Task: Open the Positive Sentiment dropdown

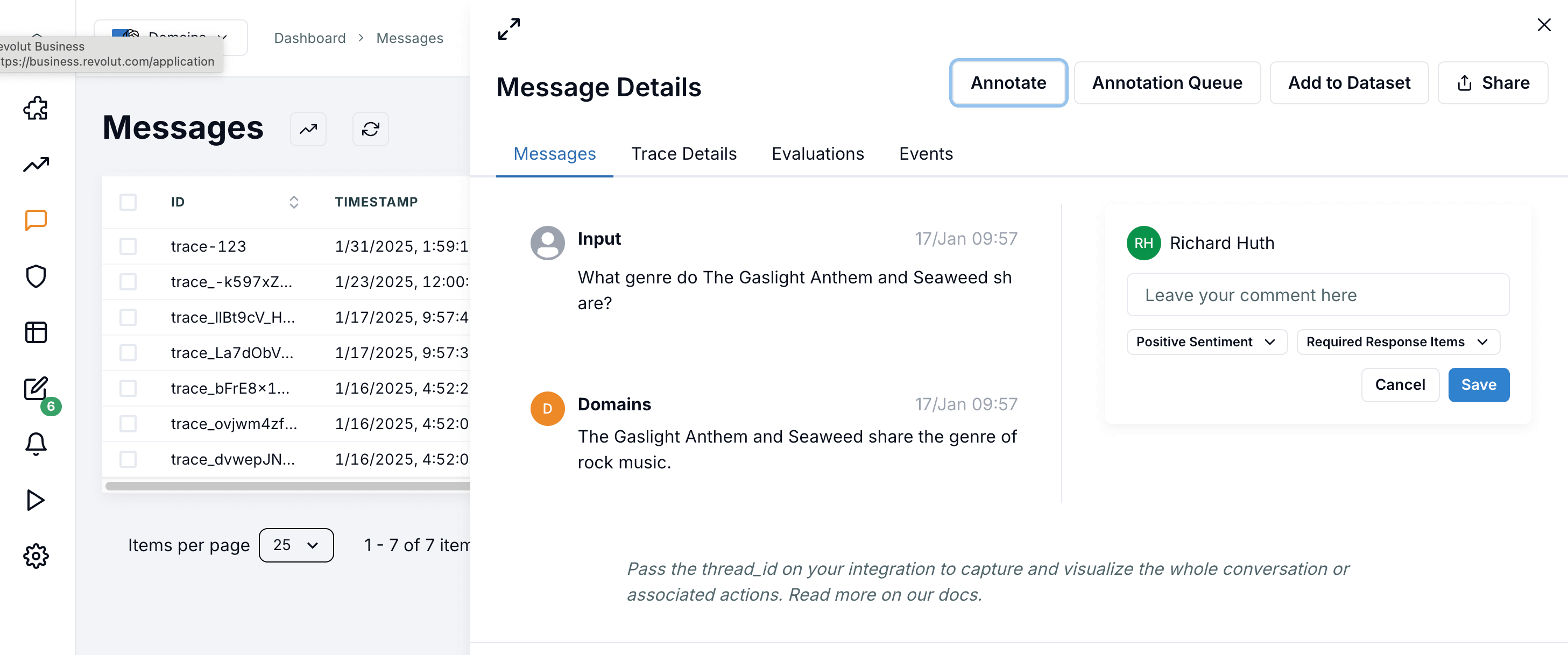Action: coord(1206,342)
